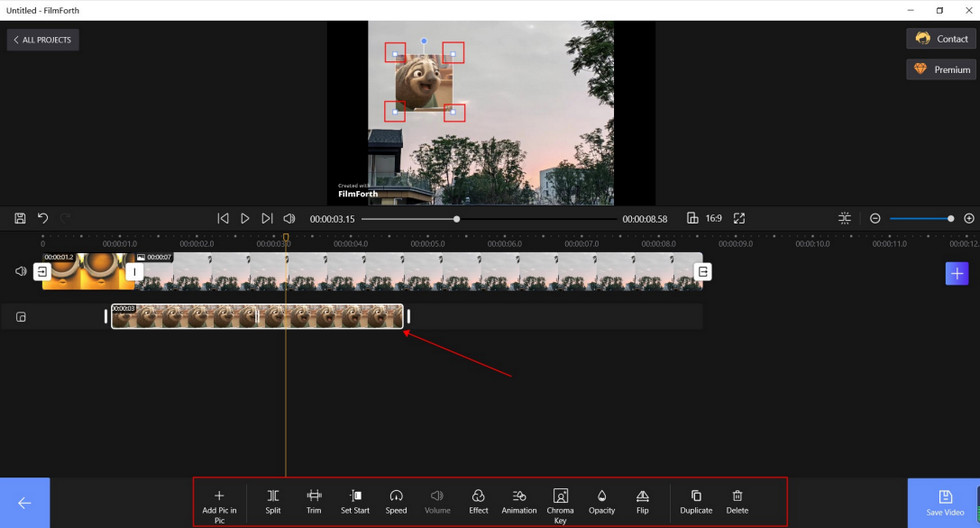Image resolution: width=980 pixels, height=528 pixels.
Task: Click the Flip tool
Action: tap(642, 502)
